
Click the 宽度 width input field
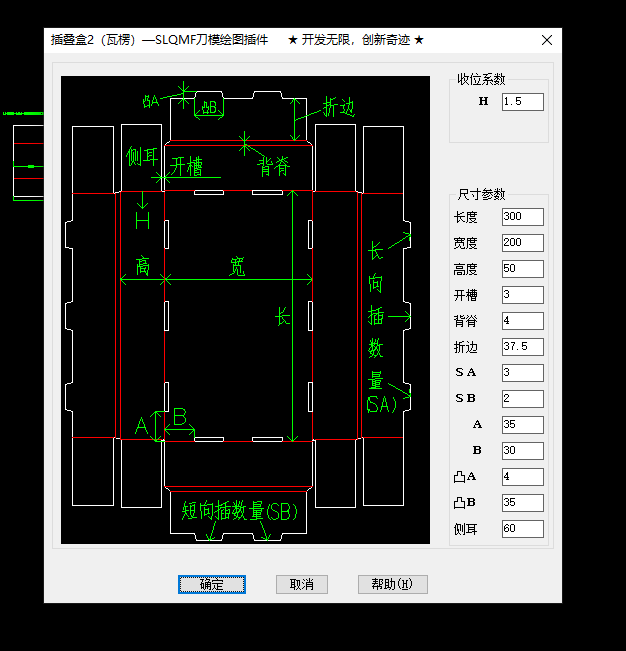click(x=522, y=243)
